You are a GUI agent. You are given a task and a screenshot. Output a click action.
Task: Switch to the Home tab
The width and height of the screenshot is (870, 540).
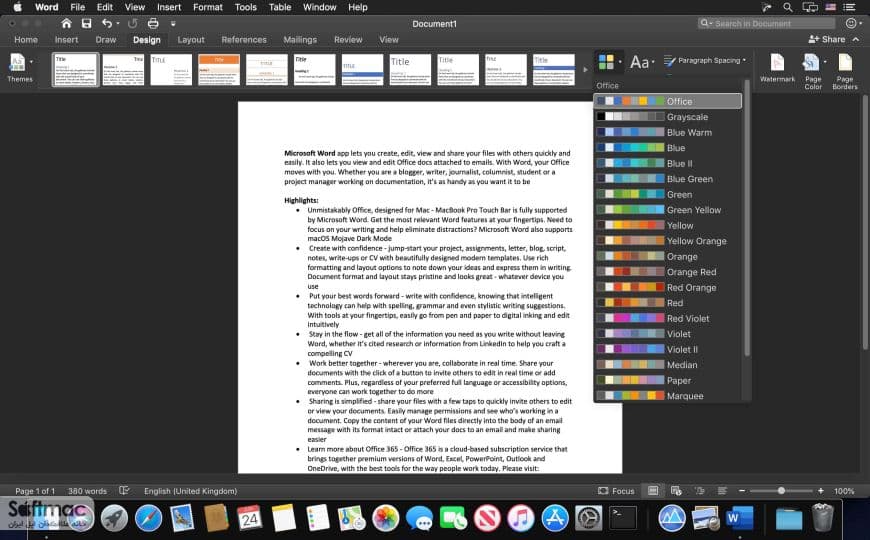coord(26,39)
